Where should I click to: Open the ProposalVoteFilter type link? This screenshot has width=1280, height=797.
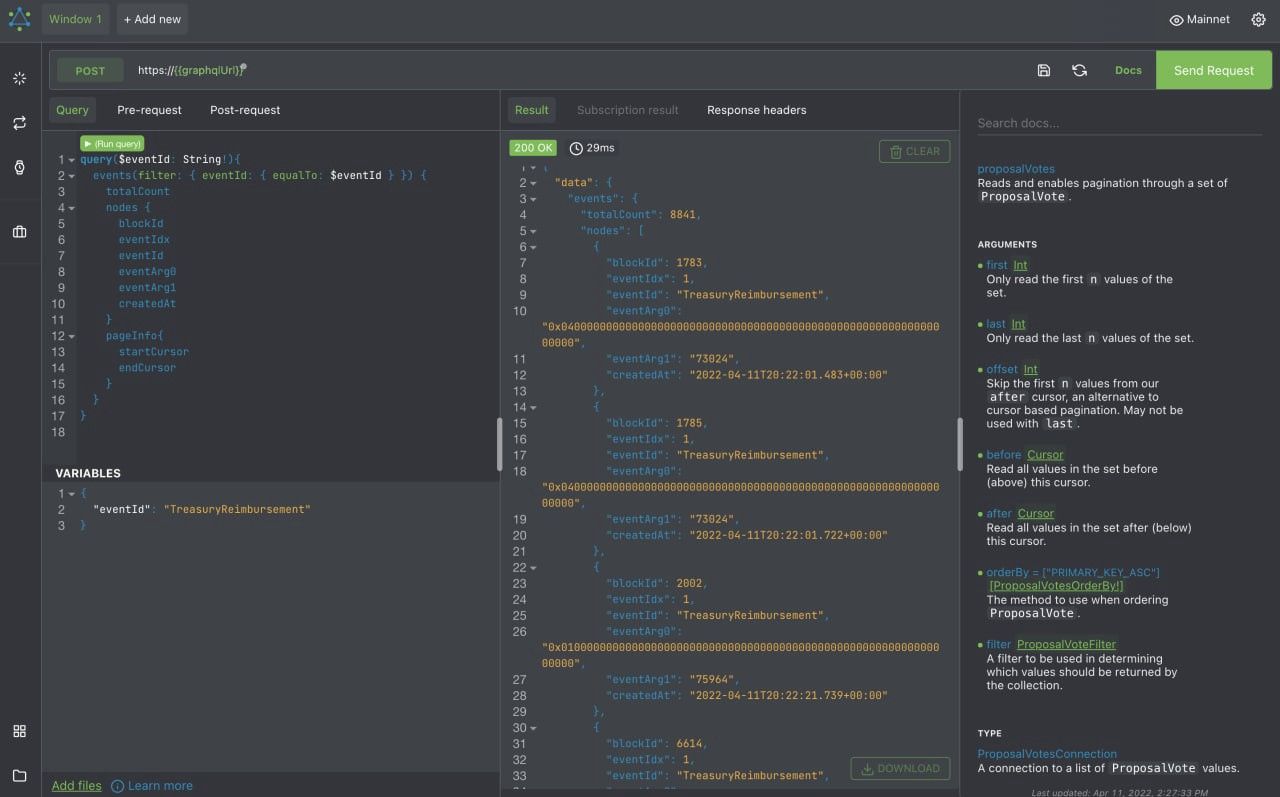[1066, 644]
